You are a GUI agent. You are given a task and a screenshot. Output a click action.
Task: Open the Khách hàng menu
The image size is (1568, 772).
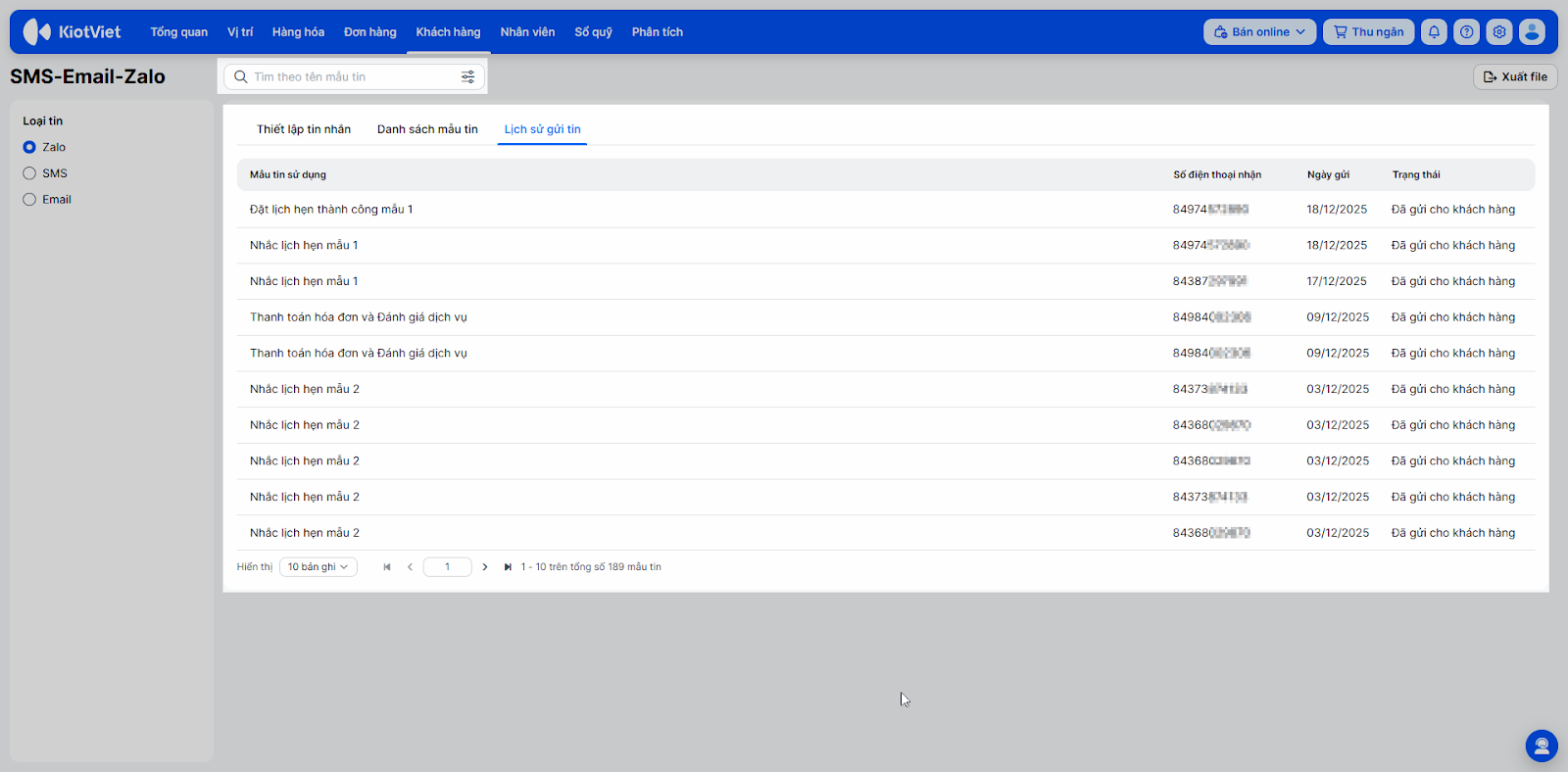tap(448, 32)
